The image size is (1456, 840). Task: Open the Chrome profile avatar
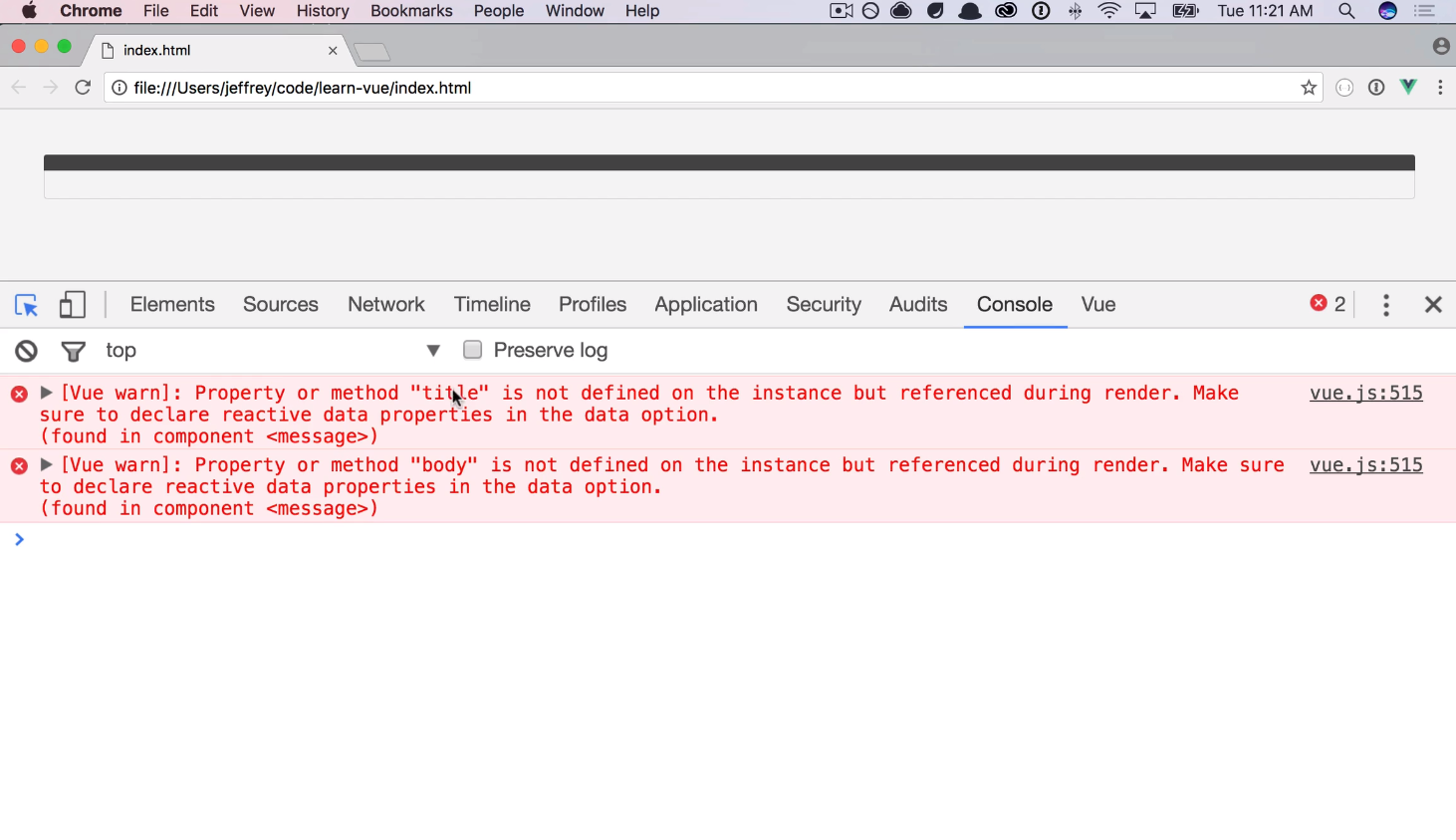(1440, 46)
